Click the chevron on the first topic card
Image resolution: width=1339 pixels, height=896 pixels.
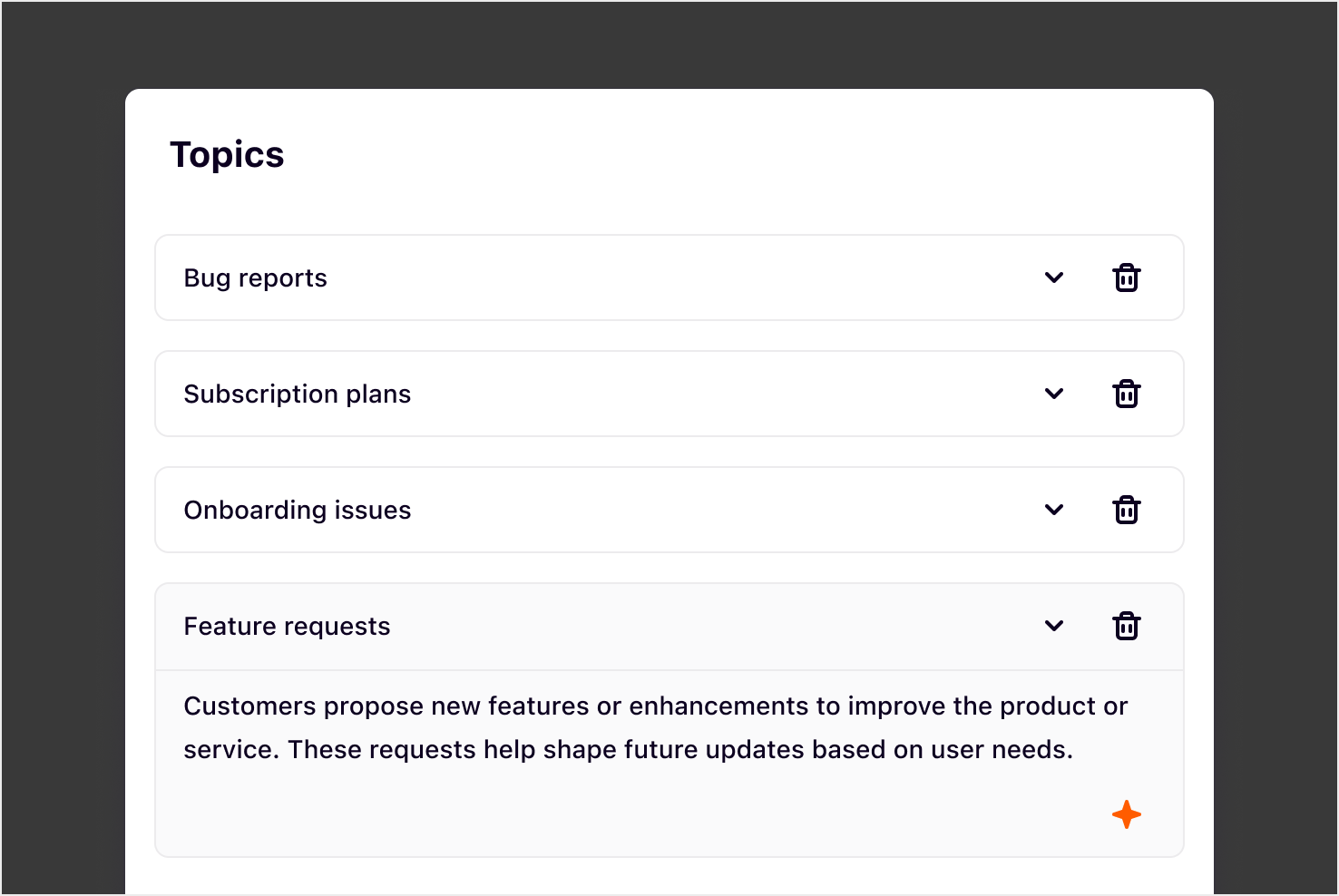coord(1054,278)
